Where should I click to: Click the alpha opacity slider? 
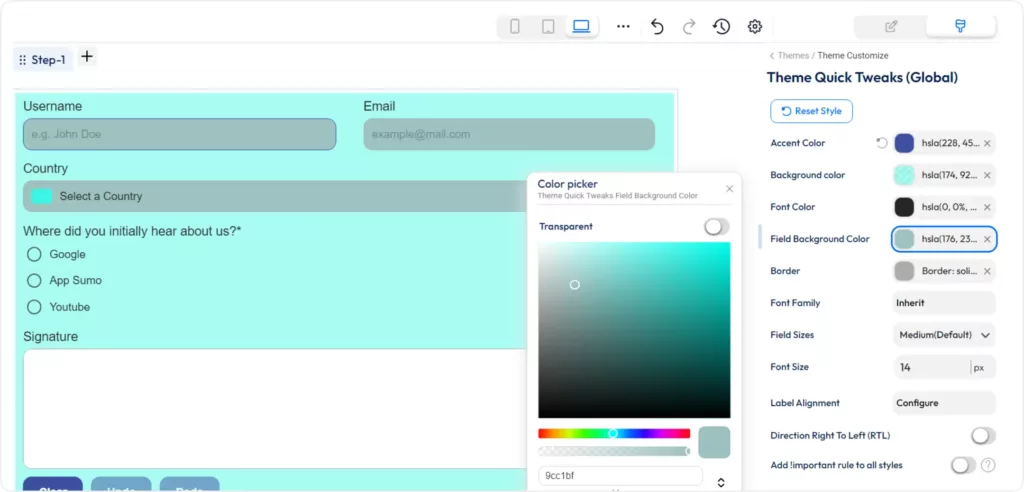pos(614,451)
